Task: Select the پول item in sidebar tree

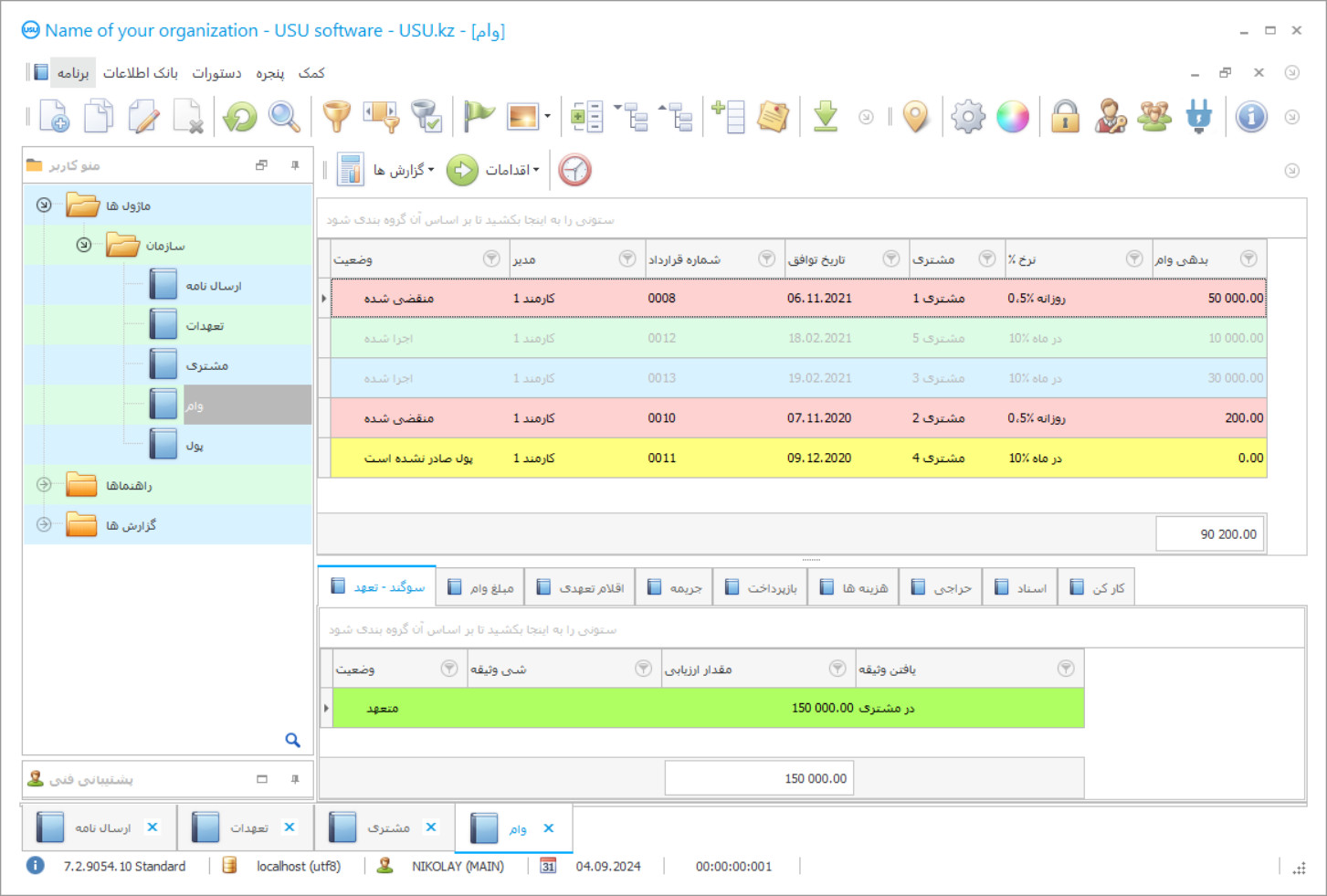Action: click(195, 446)
